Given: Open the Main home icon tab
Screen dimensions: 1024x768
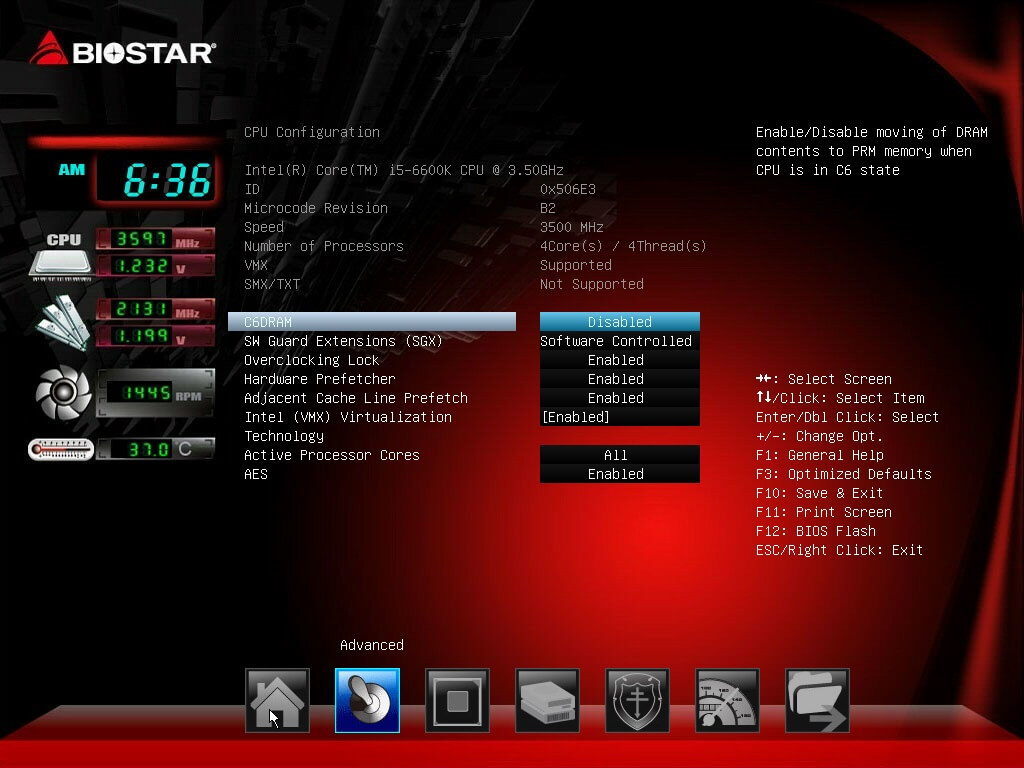Looking at the screenshot, I should (x=277, y=700).
